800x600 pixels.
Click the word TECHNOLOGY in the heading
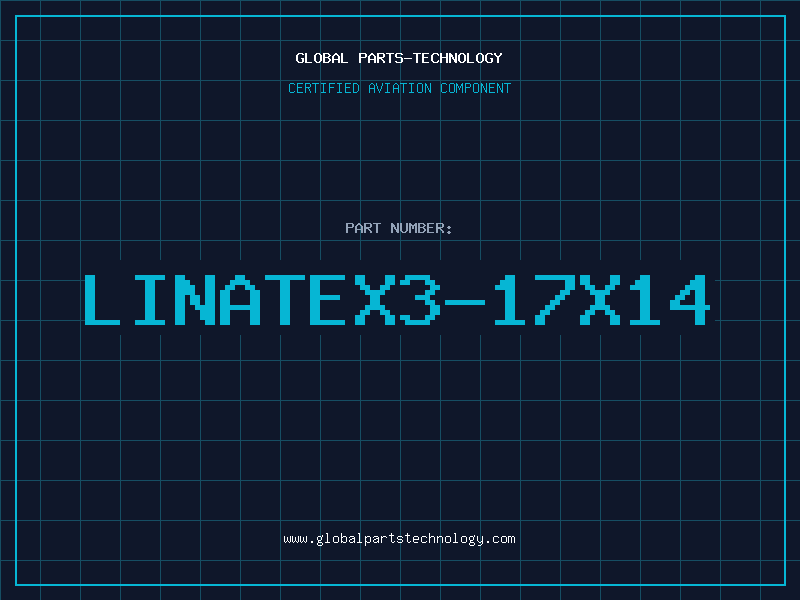click(x=458, y=58)
